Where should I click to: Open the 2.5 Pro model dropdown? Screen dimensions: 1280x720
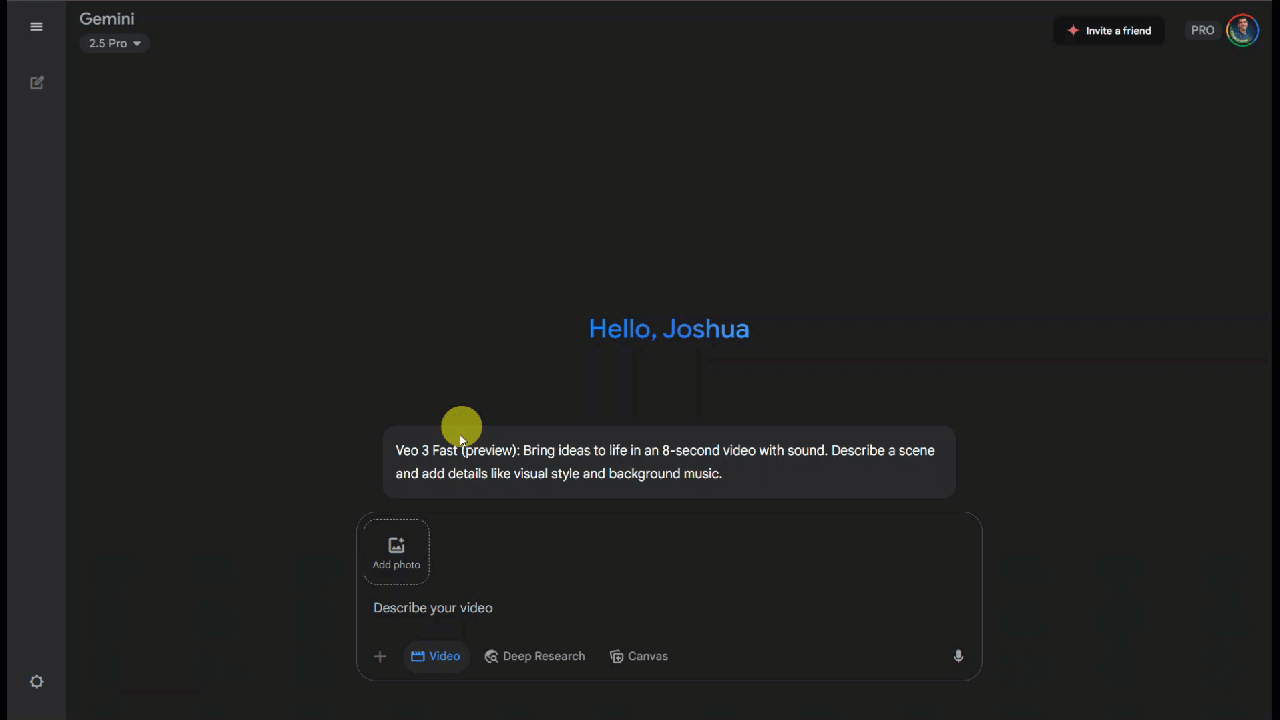[115, 43]
